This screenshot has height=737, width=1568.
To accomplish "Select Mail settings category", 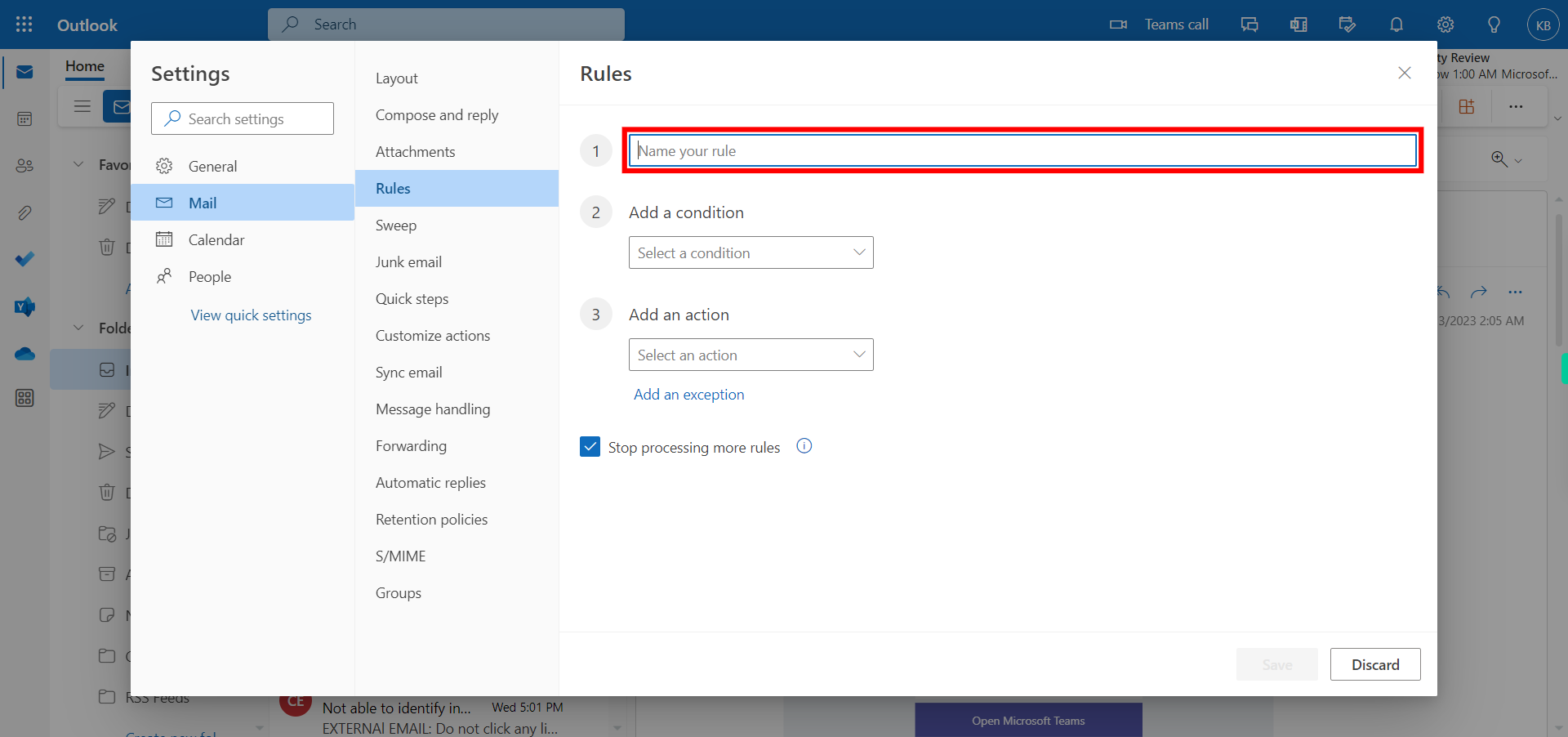I will [x=243, y=203].
